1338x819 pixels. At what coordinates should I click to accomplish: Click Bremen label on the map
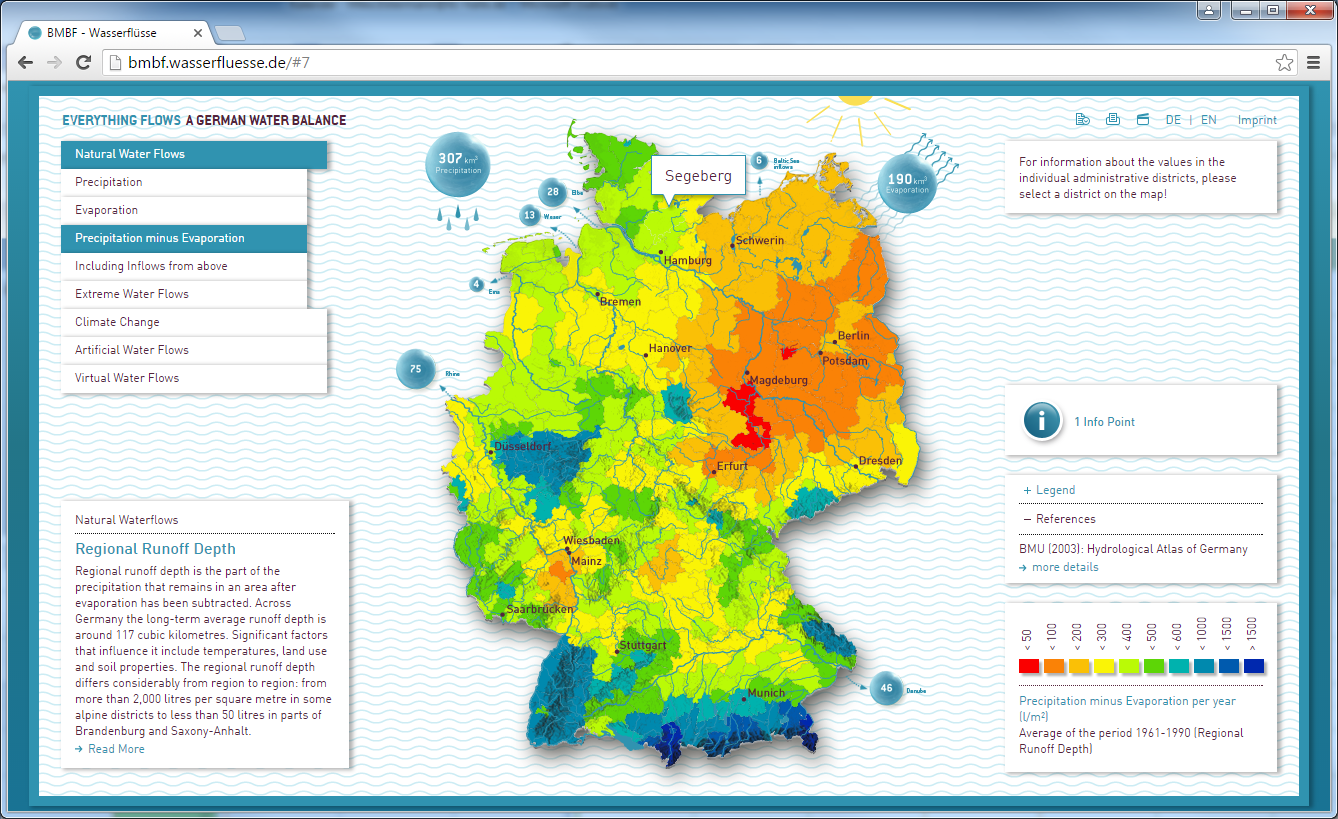619,301
